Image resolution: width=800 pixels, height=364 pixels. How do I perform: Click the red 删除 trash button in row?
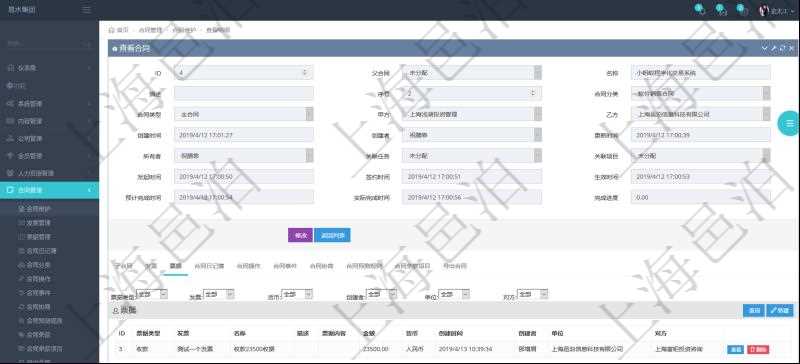(x=758, y=350)
